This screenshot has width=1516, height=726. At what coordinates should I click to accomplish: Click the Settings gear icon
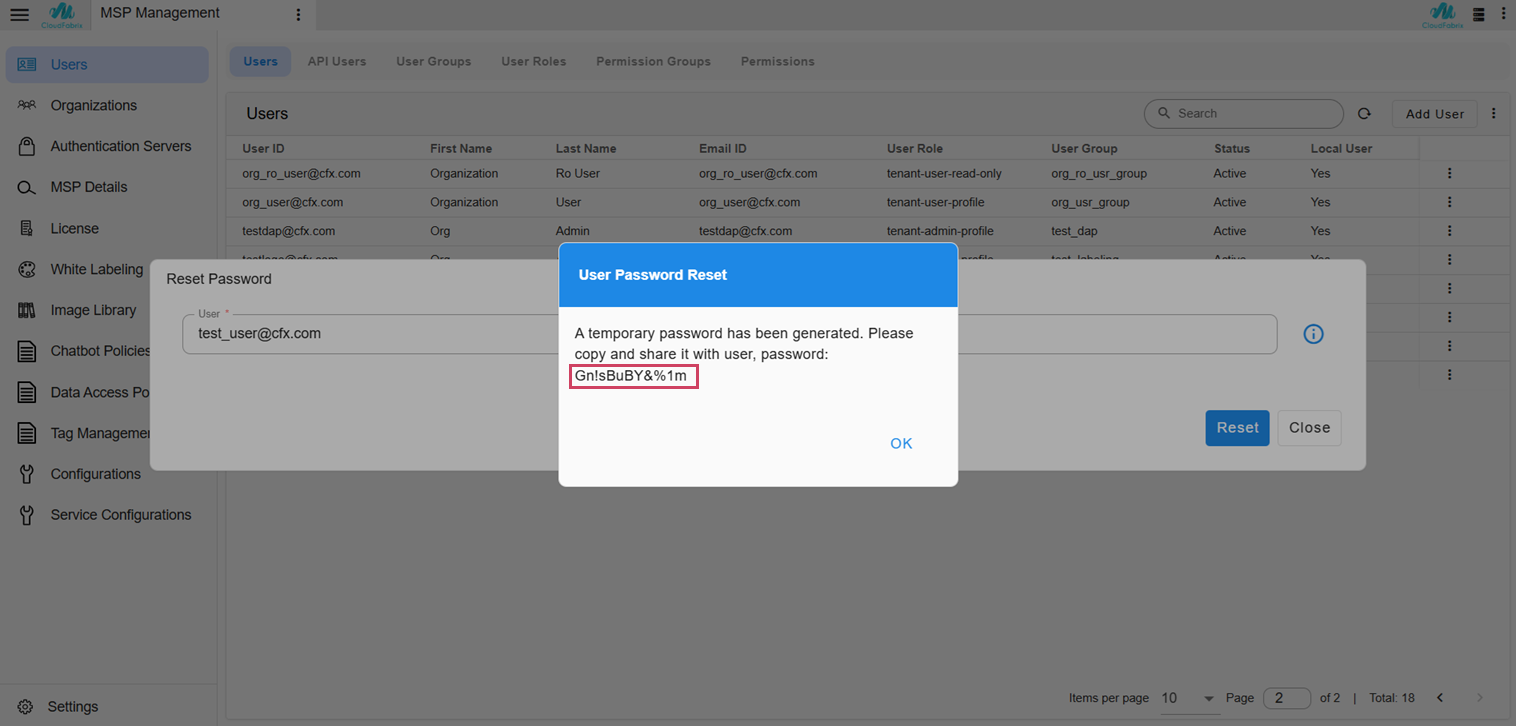pos(25,706)
